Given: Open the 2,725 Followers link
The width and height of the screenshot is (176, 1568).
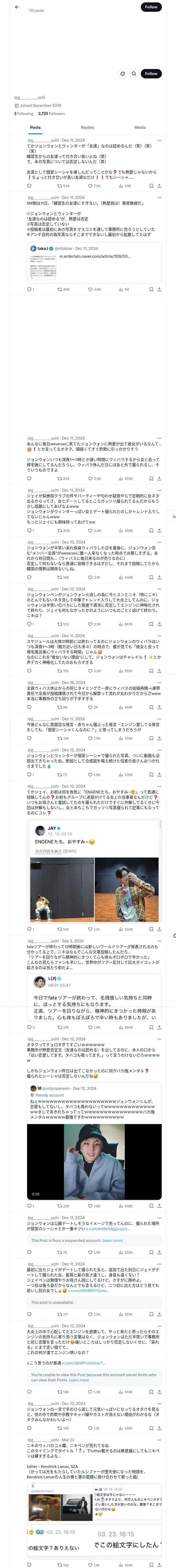Looking at the screenshot, I should tap(52, 113).
